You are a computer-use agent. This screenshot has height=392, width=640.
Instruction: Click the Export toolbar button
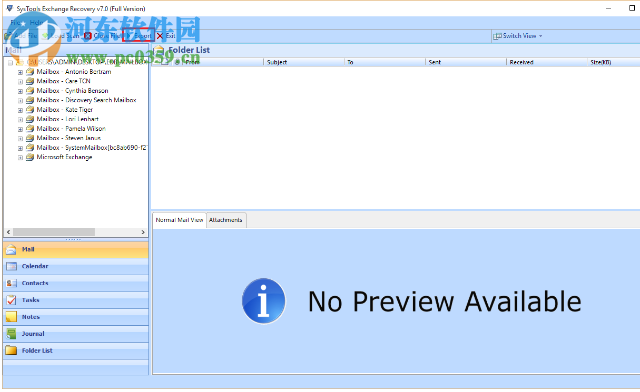tap(139, 36)
